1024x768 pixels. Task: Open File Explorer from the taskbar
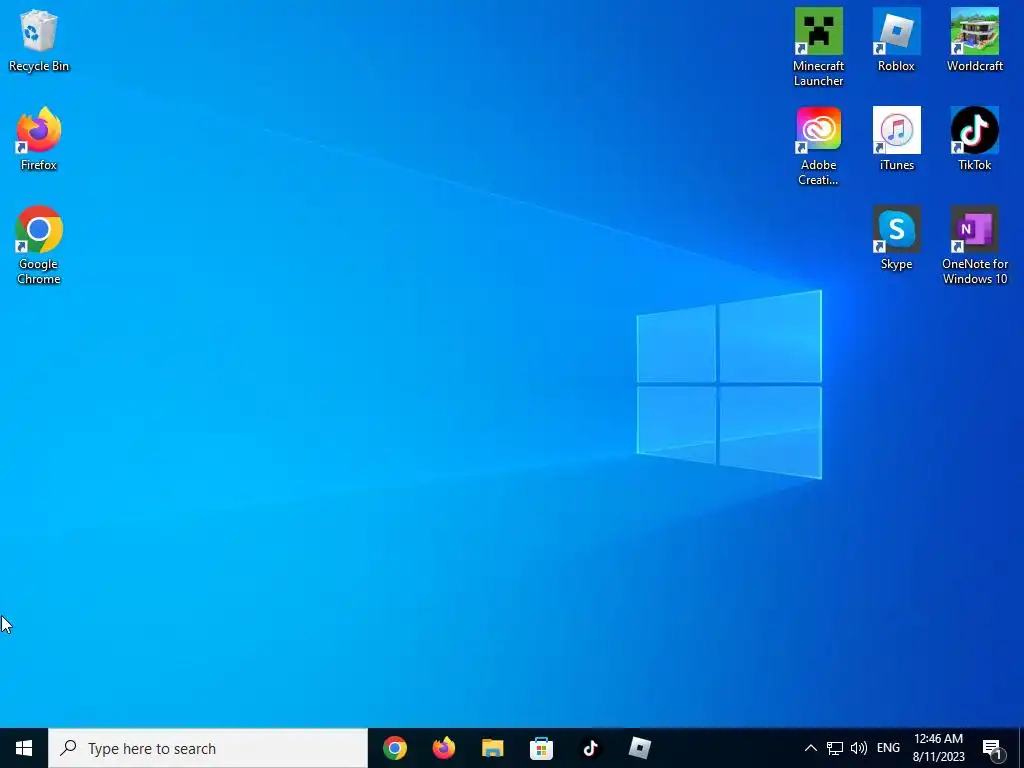click(492, 748)
